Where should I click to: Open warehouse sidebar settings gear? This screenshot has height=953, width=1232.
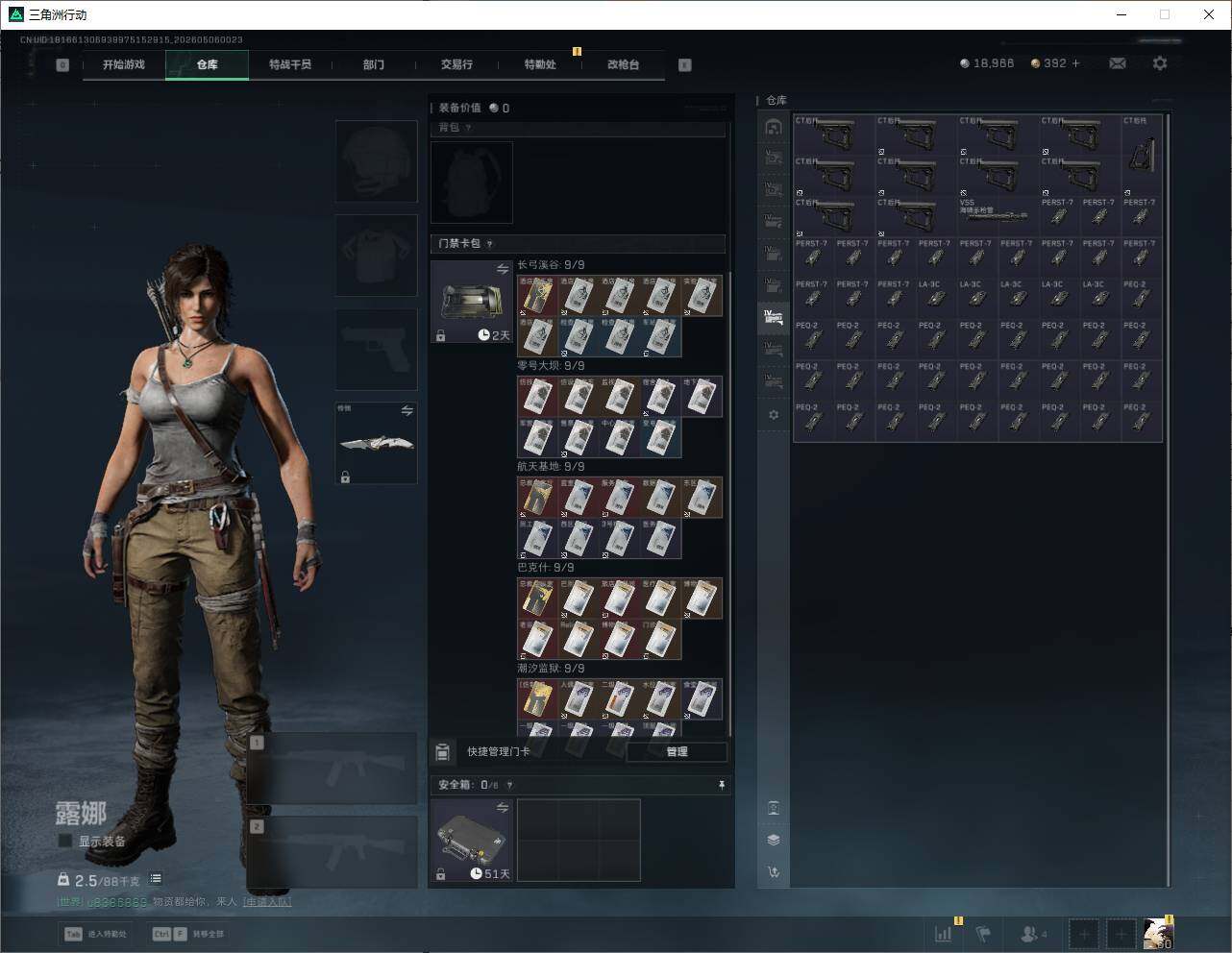774,414
